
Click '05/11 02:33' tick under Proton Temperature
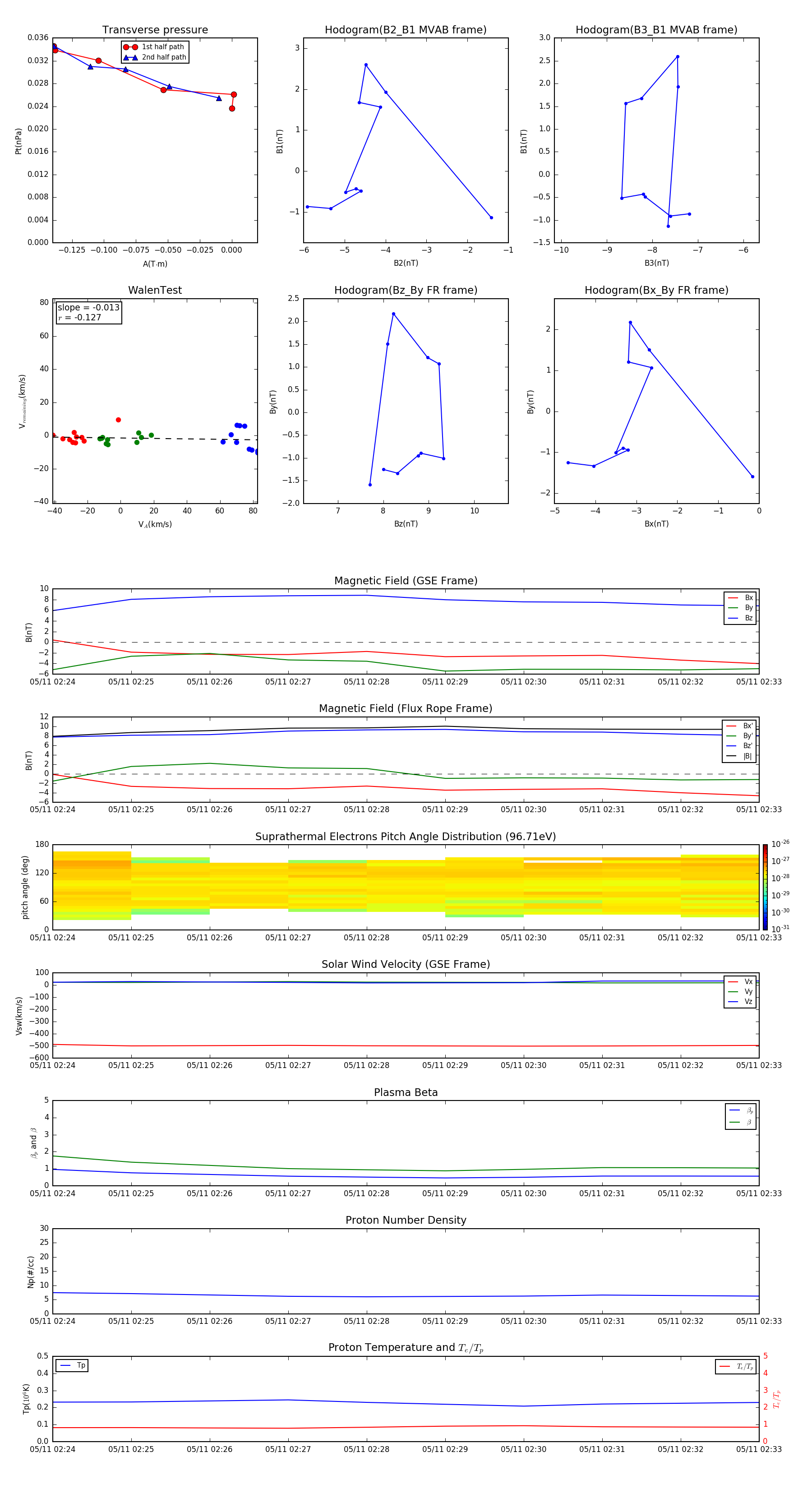pos(759,1449)
